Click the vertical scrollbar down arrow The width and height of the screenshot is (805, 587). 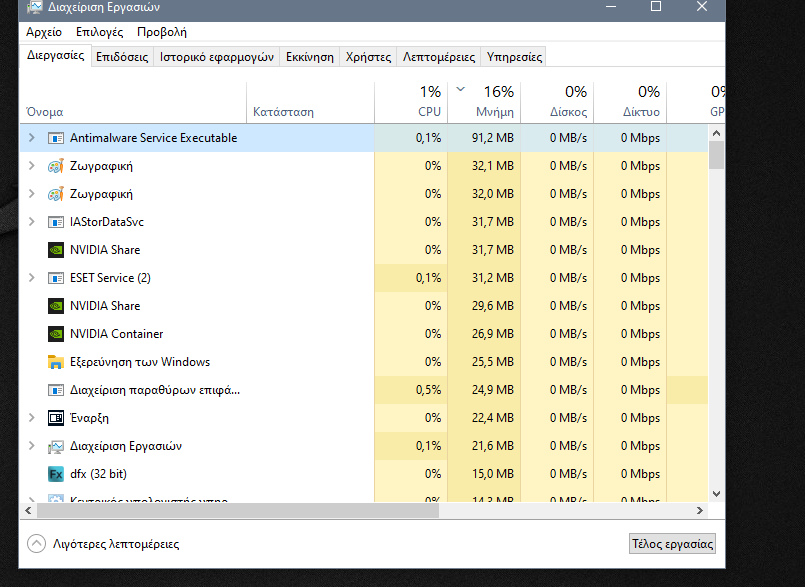[x=716, y=493]
